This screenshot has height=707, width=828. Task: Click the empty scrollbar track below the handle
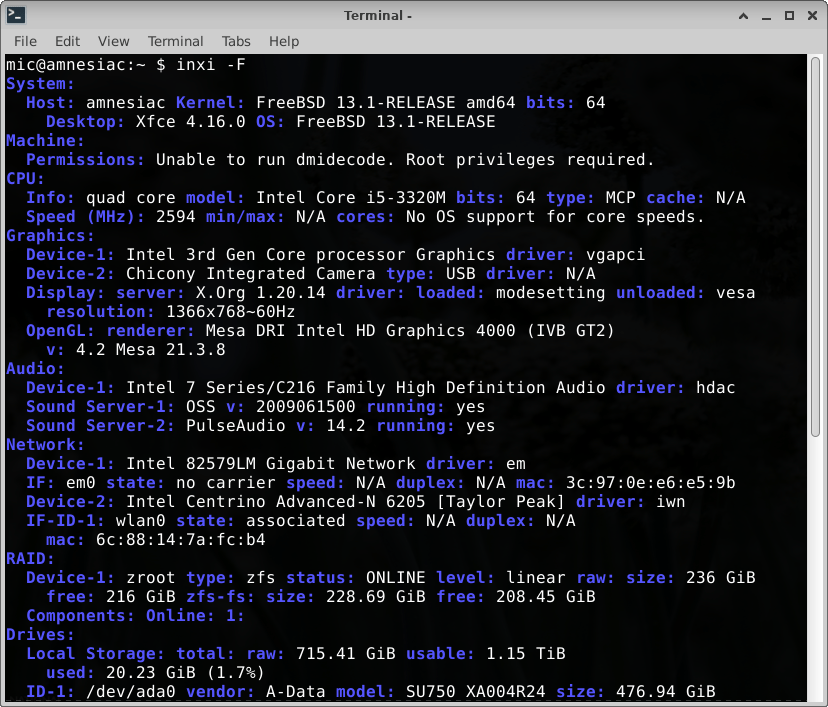[x=815, y=570]
